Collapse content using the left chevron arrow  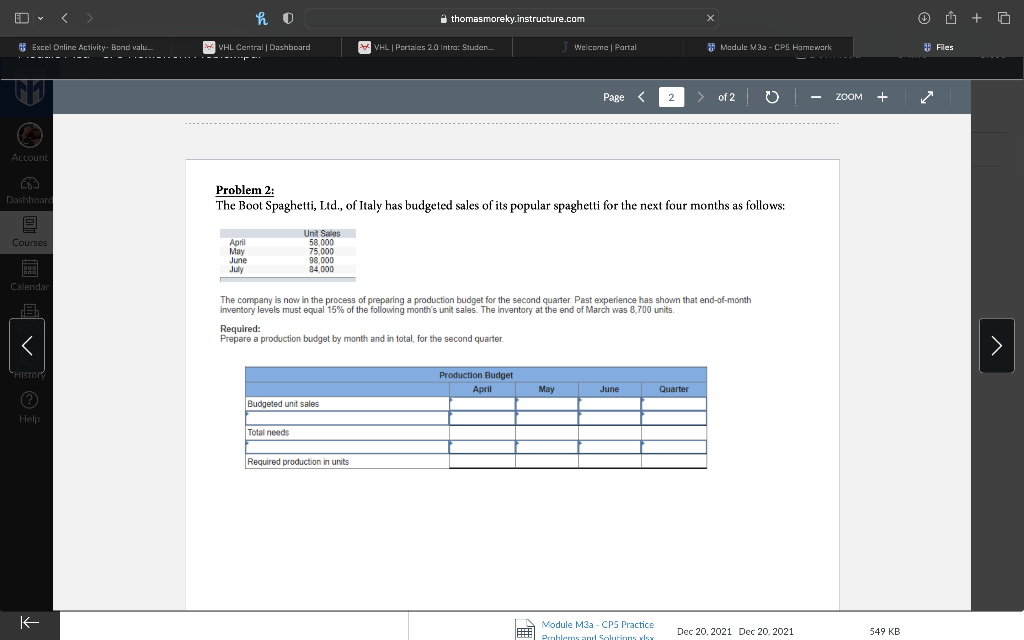(27, 345)
